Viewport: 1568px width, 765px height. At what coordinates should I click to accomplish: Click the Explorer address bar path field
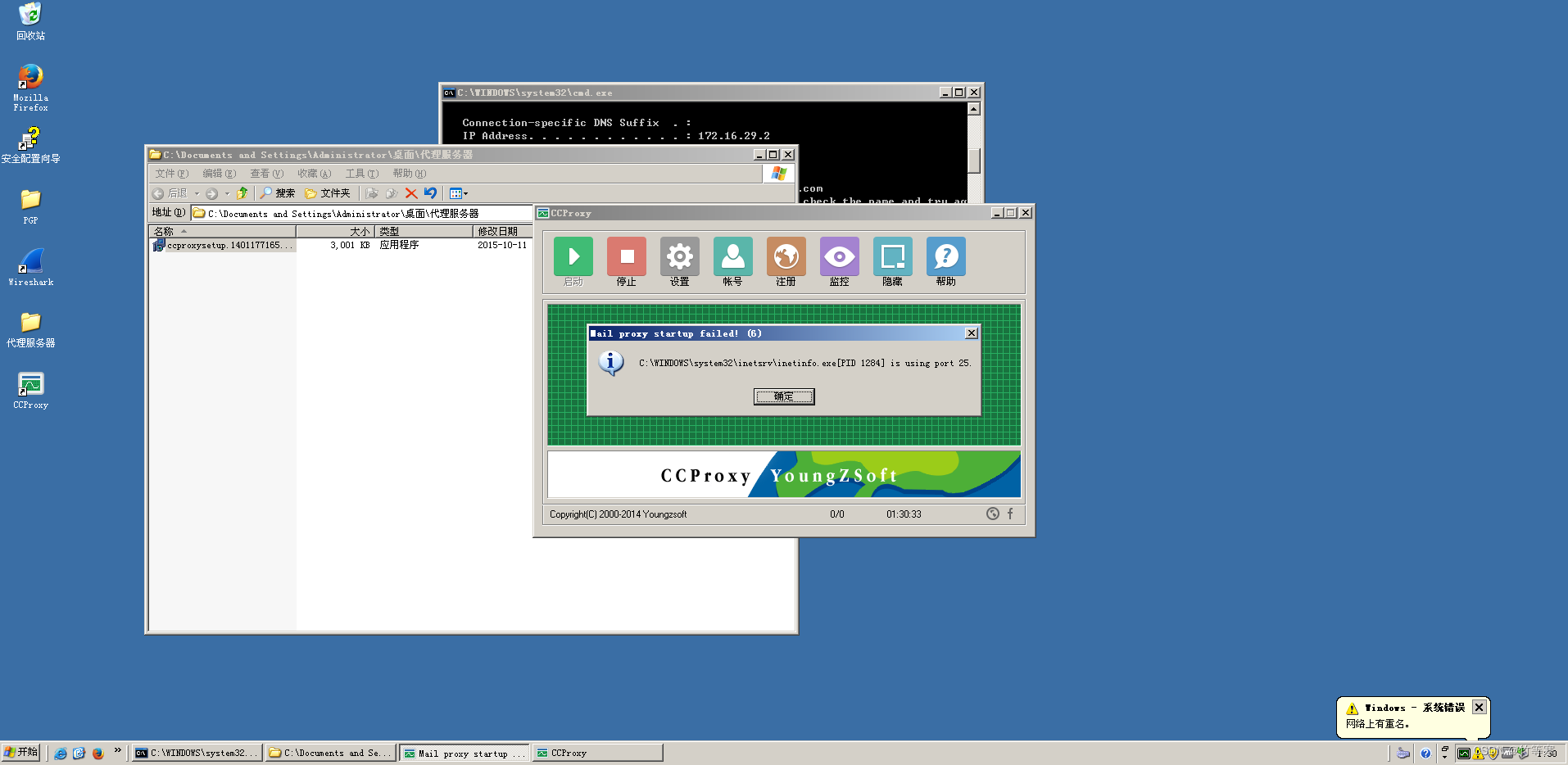pyautogui.click(x=361, y=213)
